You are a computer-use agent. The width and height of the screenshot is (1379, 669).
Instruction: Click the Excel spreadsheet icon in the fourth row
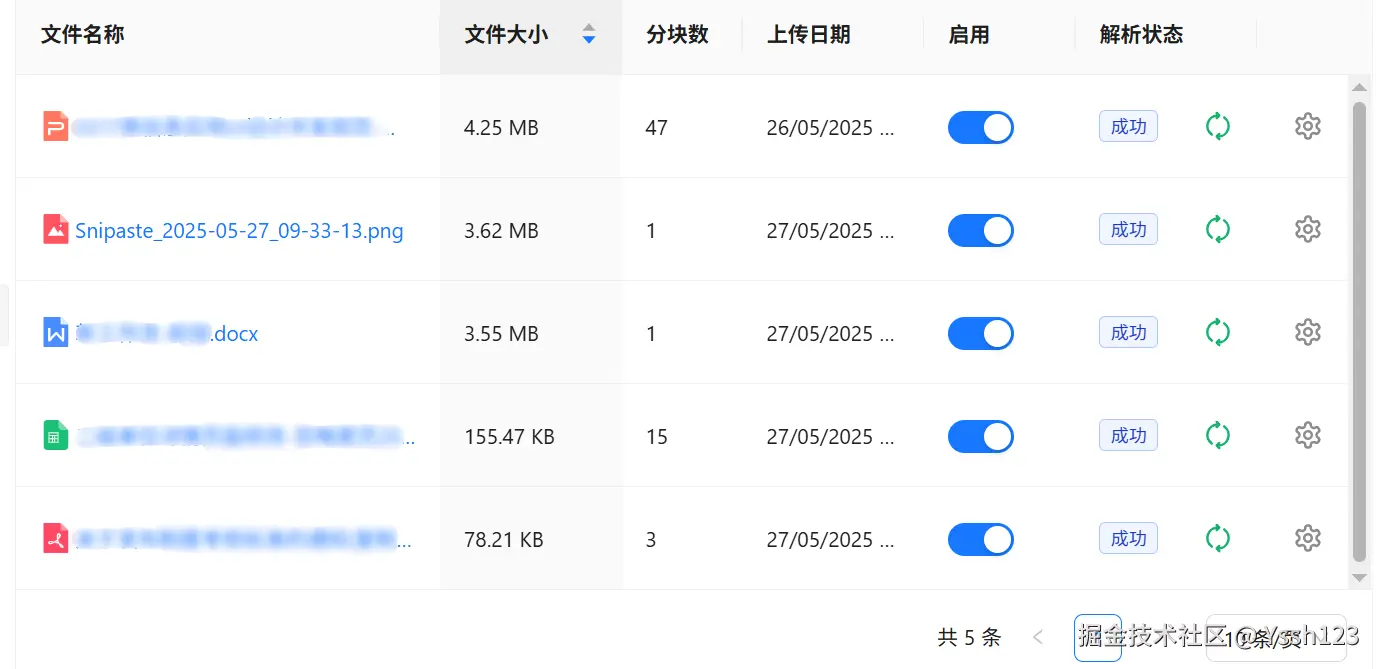58,435
